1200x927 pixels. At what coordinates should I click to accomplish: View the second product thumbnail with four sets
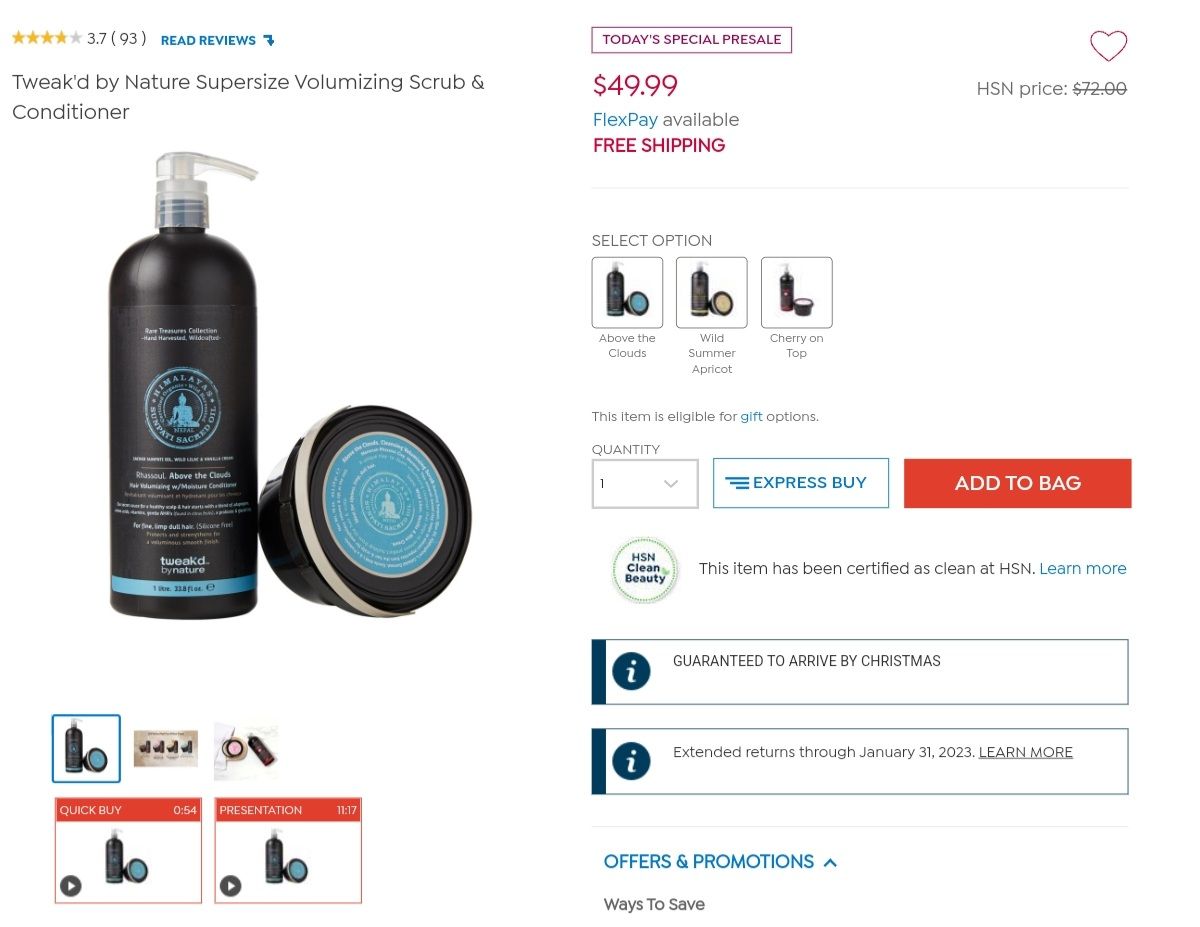(166, 748)
